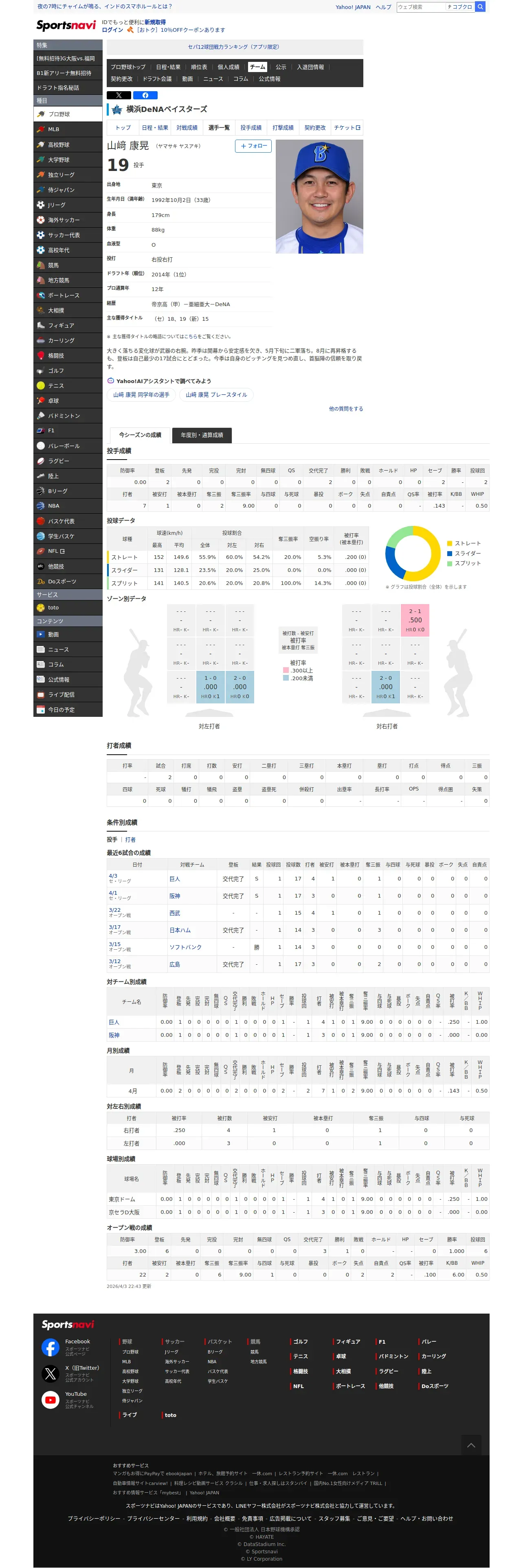Open footer Facebook circle icon
The height and width of the screenshot is (1568, 523).
[x=51, y=1347]
